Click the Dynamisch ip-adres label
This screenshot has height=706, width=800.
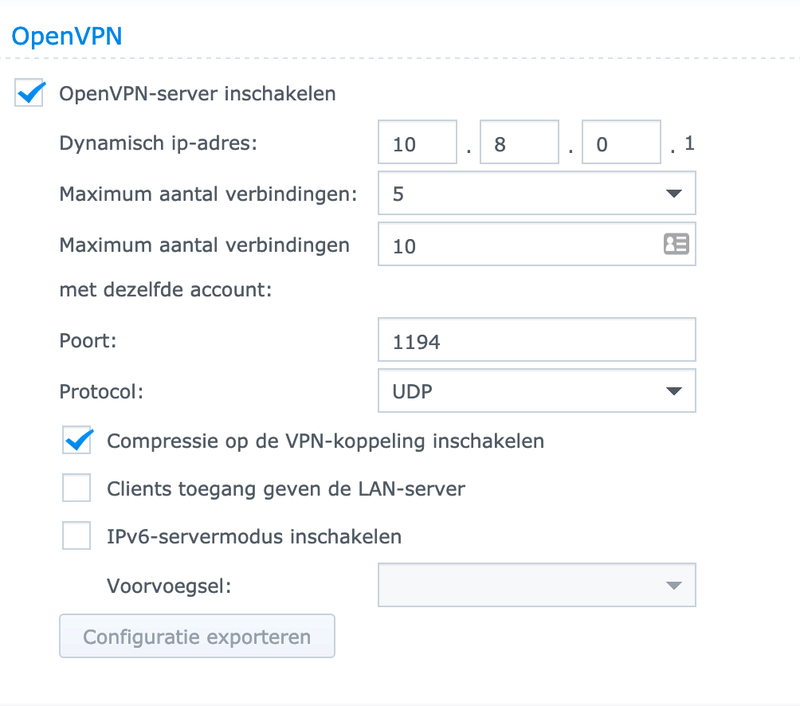tap(159, 143)
